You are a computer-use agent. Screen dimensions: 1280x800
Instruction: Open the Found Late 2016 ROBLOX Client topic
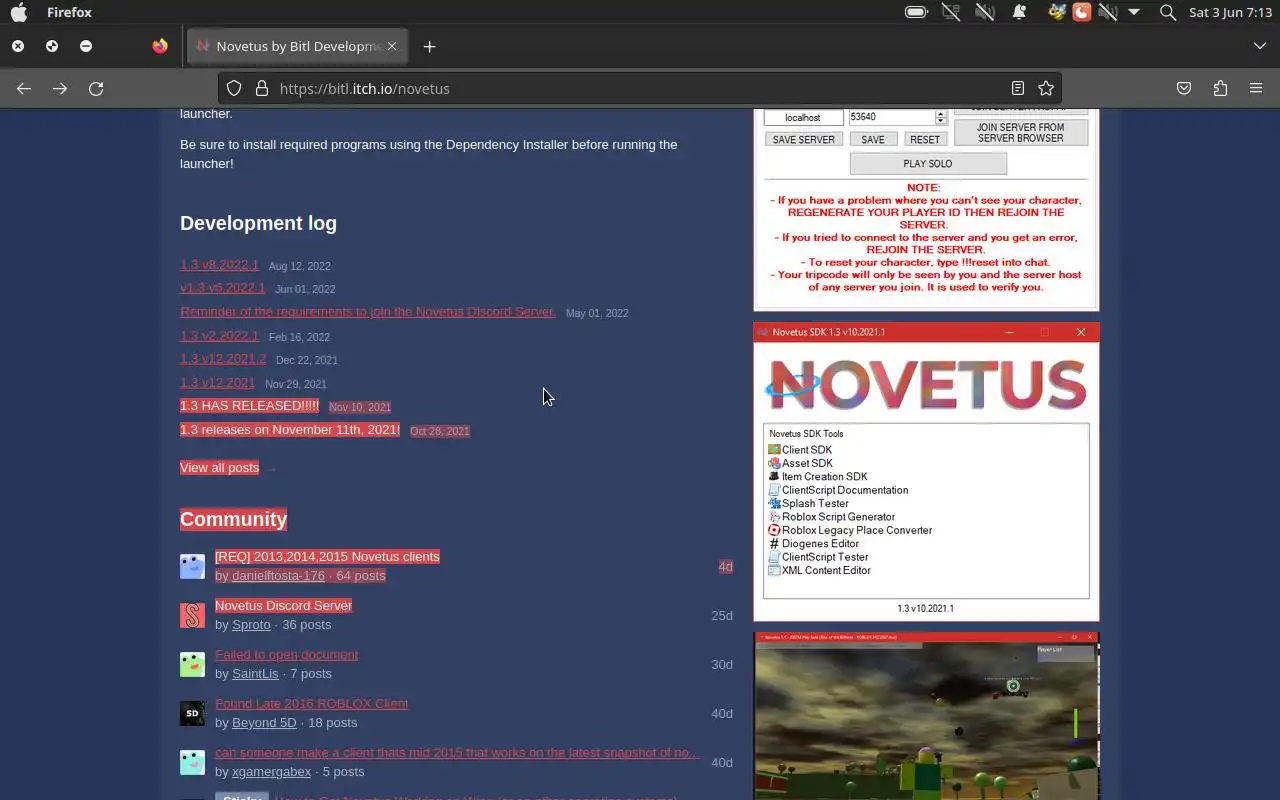point(311,703)
